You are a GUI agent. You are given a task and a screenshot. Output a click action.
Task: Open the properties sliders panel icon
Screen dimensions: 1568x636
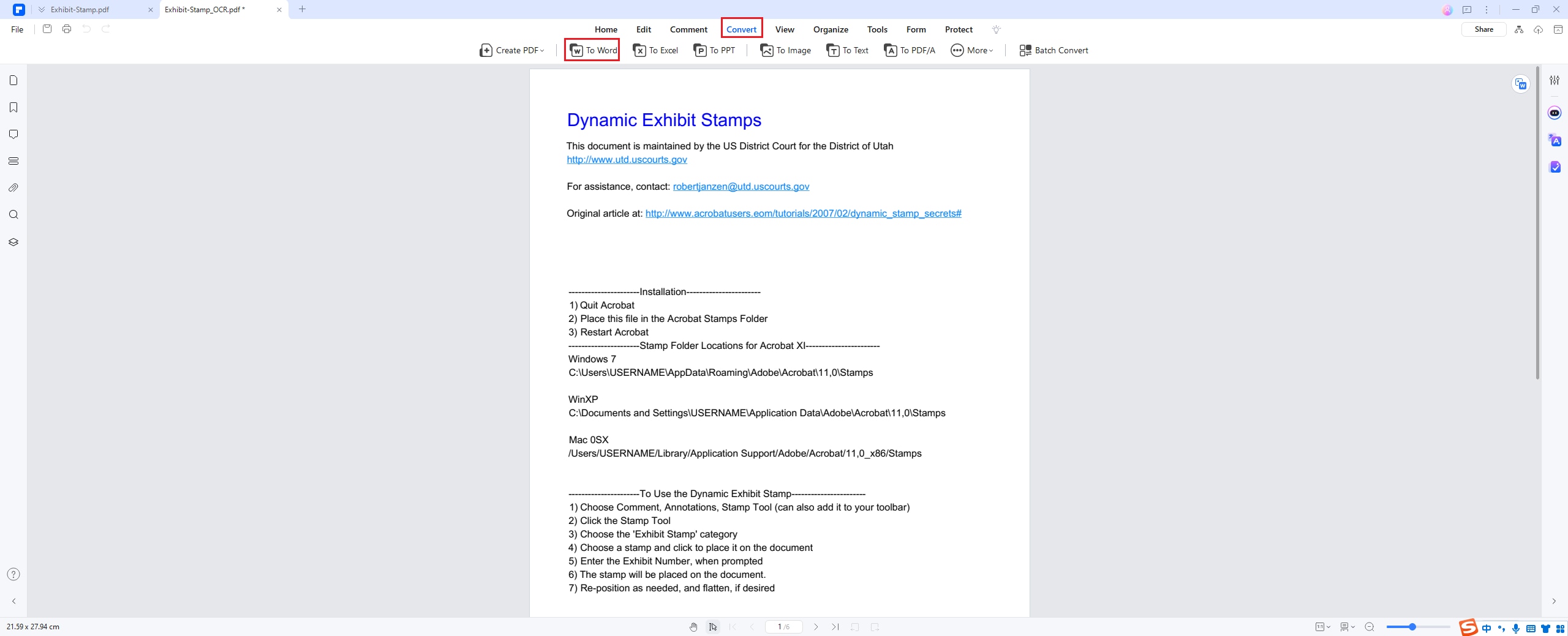(x=1555, y=80)
